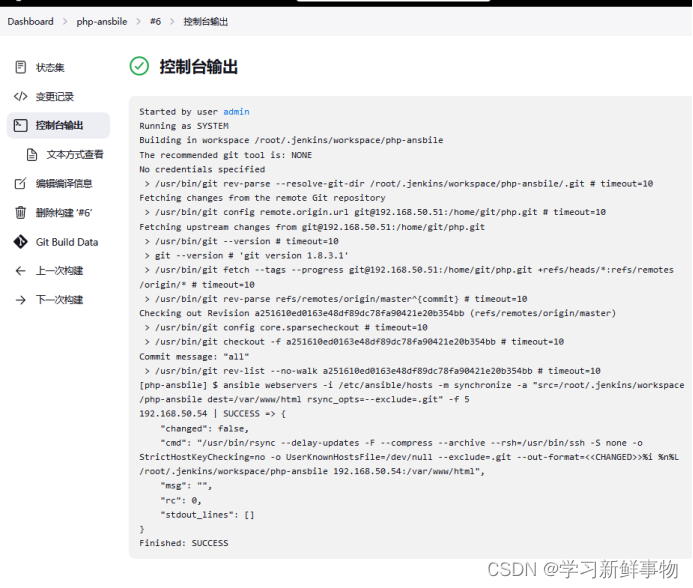The height and width of the screenshot is (588, 693).
Task: Click the 编辑编译信息 edit pencil icon
Action: coord(20,183)
